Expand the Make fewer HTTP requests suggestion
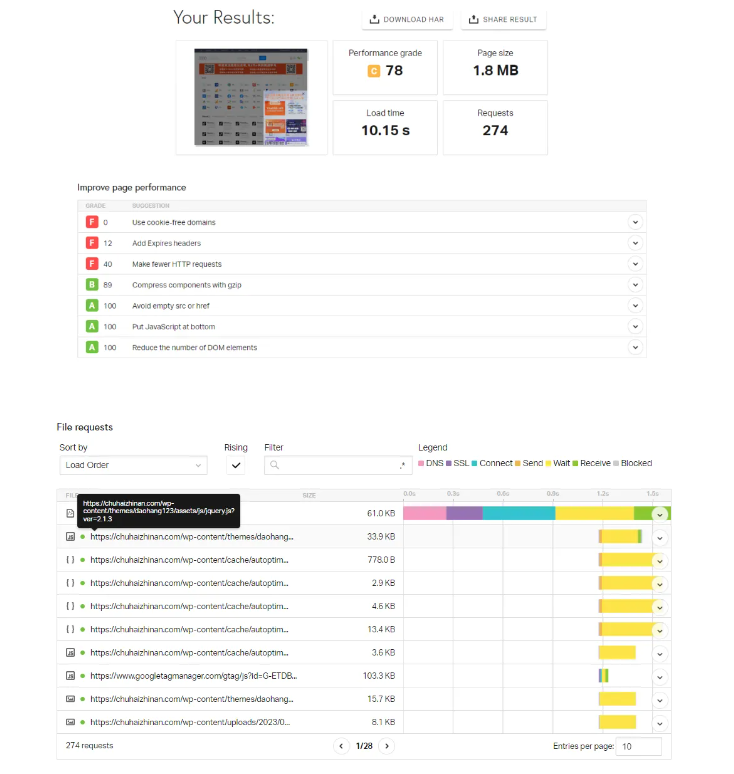Image resolution: width=734 pixels, height=774 pixels. click(x=635, y=264)
